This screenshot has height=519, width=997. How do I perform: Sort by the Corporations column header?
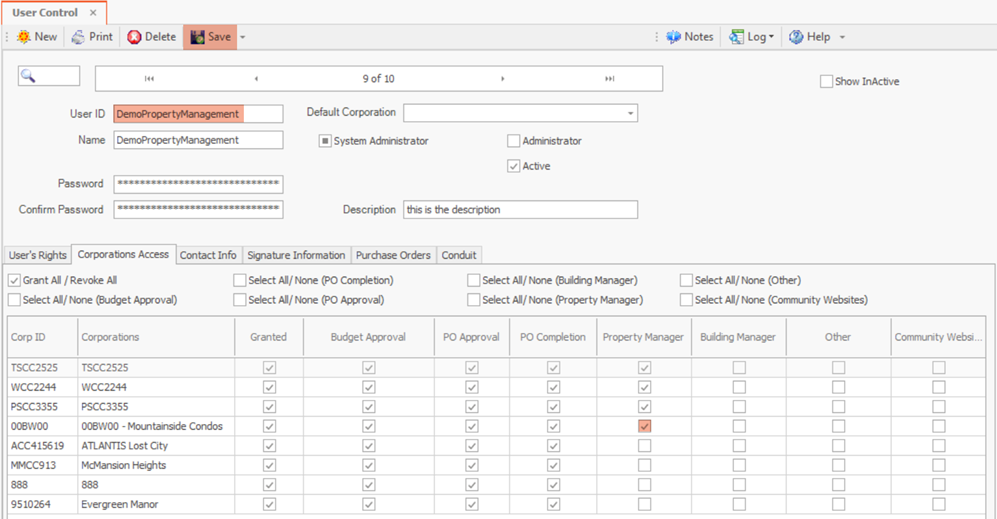tap(155, 337)
